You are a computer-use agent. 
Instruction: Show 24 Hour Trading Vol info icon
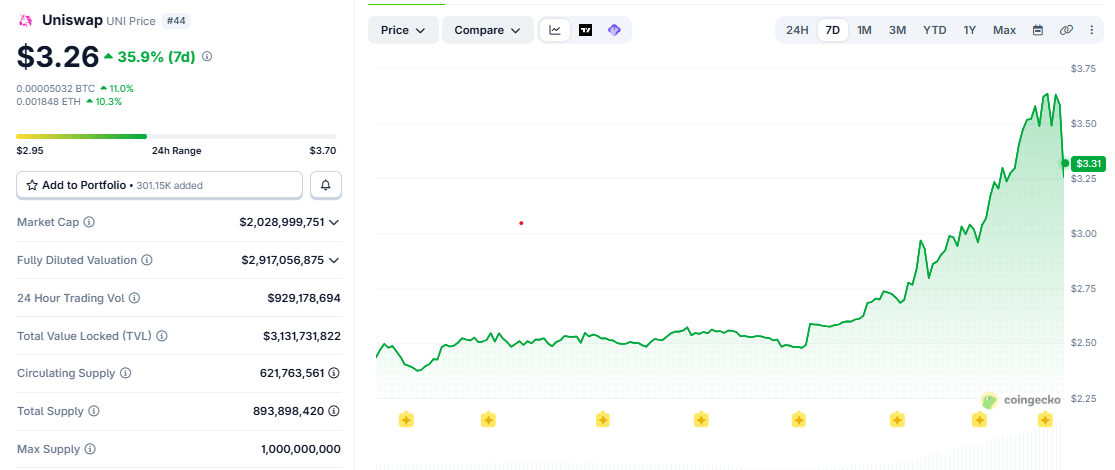(x=134, y=298)
